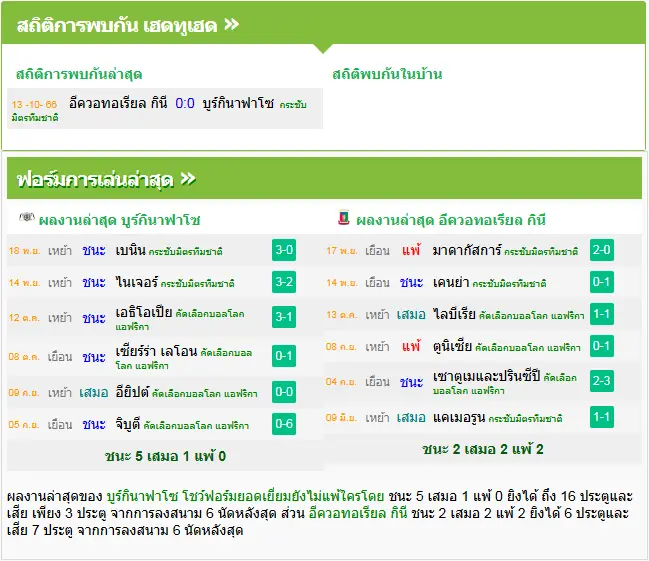Open the สถิติพบกันในบ้าน tab
This screenshot has width=649, height=561.
point(387,74)
